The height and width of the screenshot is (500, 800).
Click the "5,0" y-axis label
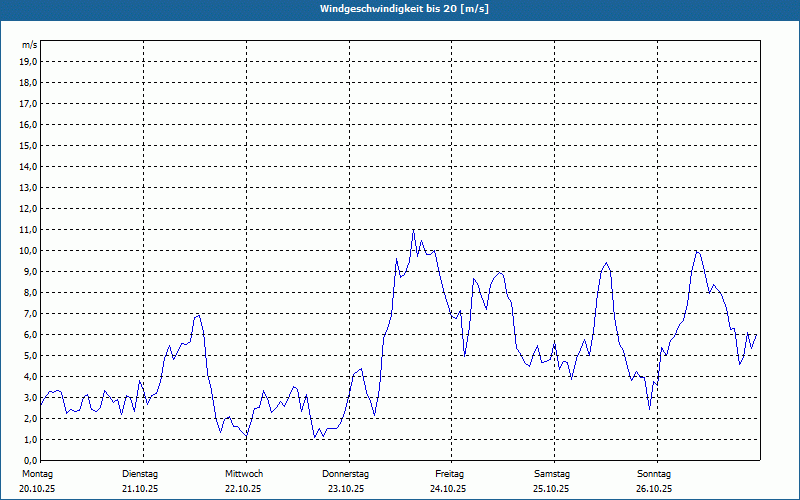click(x=29, y=355)
